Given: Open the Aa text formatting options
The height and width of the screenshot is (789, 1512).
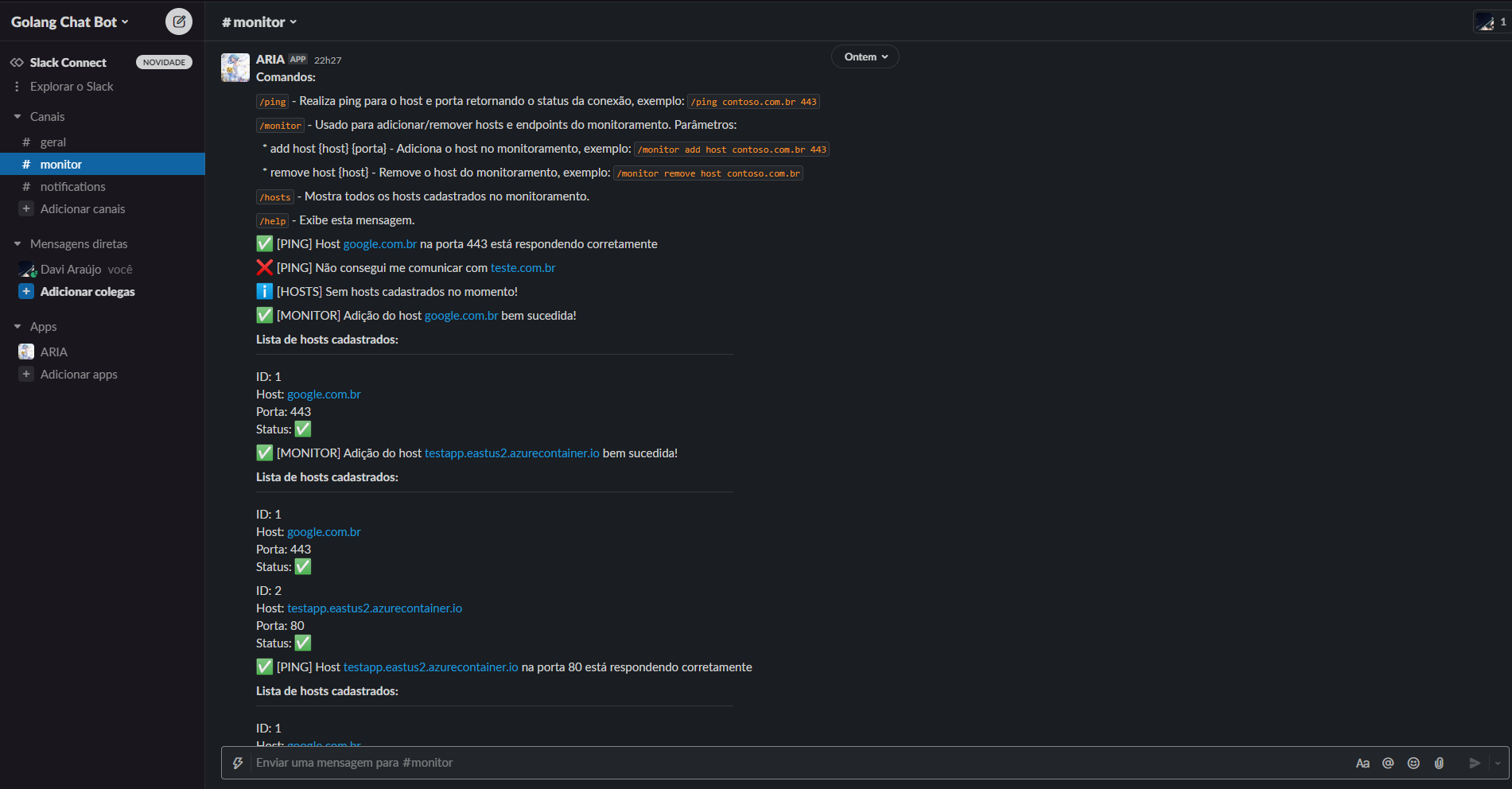Looking at the screenshot, I should tap(1362, 762).
